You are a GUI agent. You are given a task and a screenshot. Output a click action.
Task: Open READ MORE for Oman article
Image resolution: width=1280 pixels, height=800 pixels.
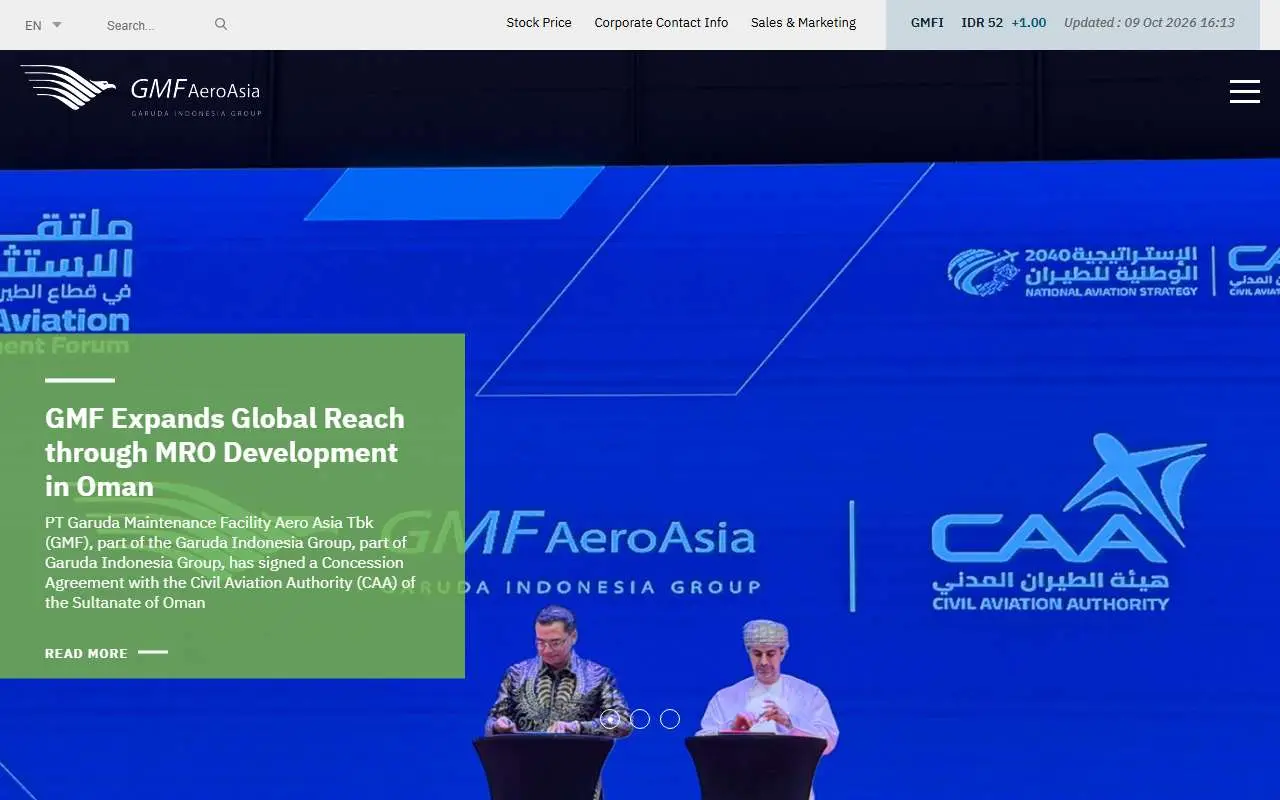106,653
